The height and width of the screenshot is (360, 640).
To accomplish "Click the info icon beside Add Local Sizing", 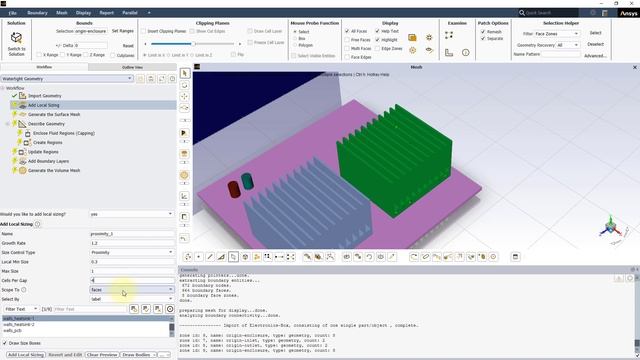I will click(38, 224).
